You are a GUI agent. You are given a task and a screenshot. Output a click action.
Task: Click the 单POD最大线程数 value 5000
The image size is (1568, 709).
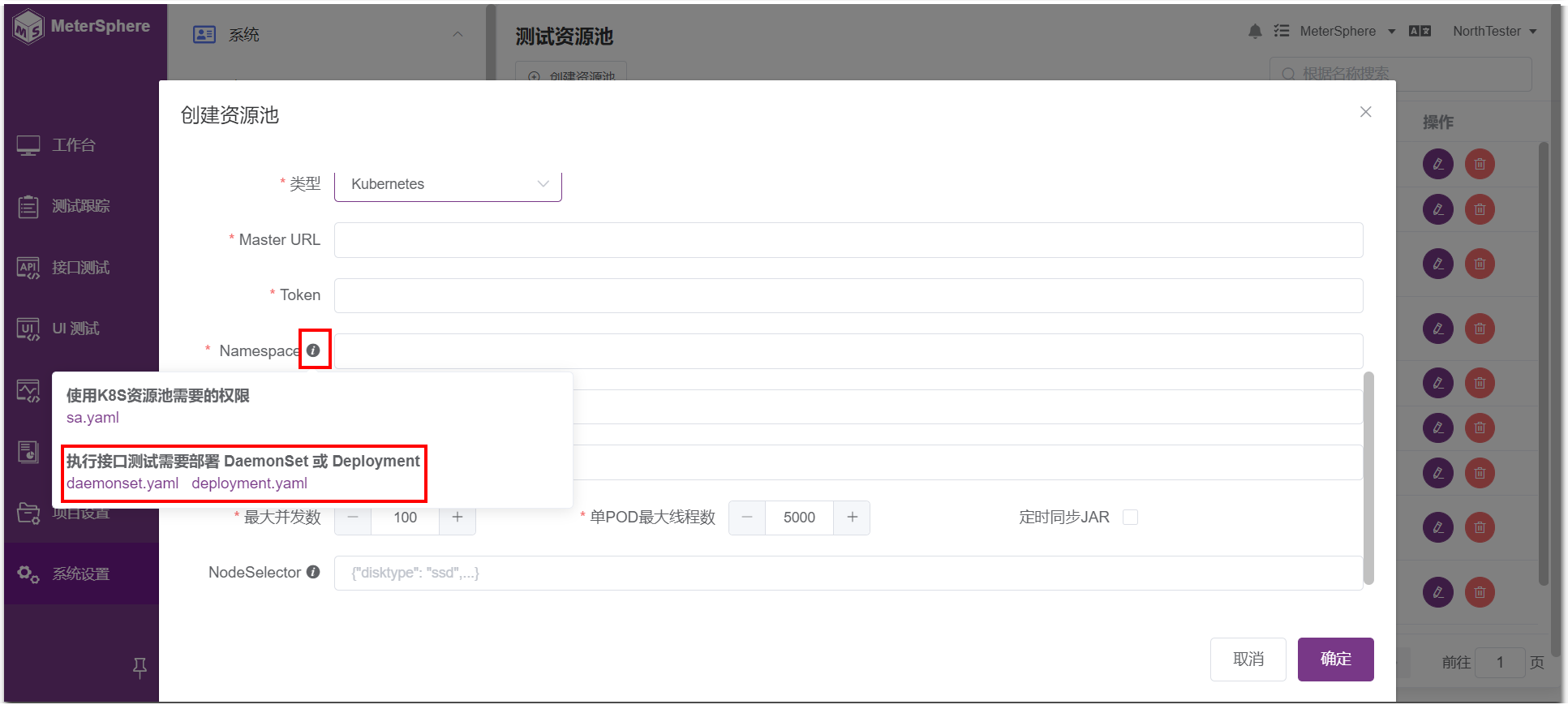(799, 518)
